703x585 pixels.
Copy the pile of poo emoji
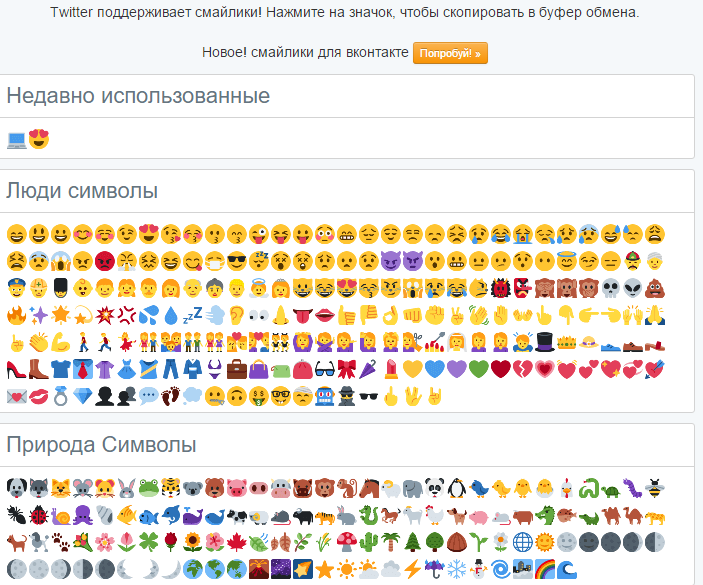click(655, 289)
